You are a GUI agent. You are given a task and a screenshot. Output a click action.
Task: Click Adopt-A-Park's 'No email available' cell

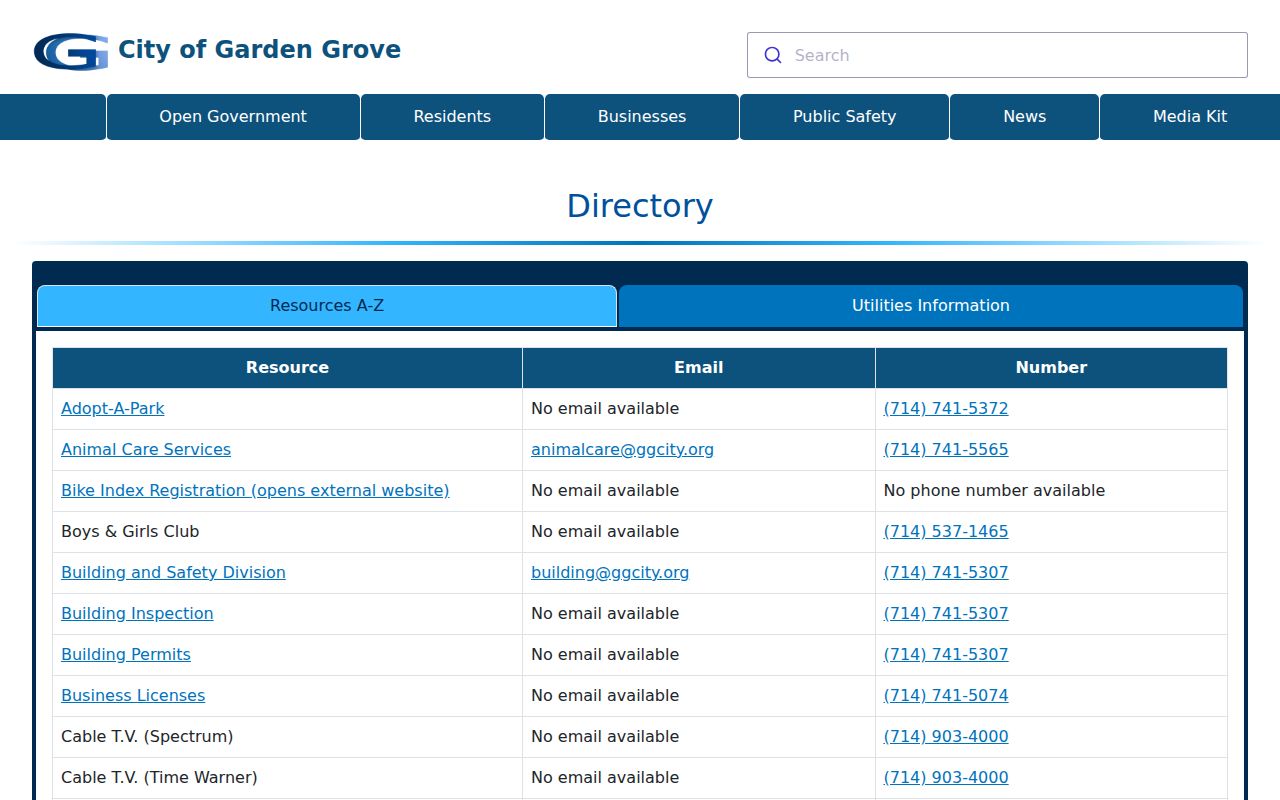(x=698, y=408)
